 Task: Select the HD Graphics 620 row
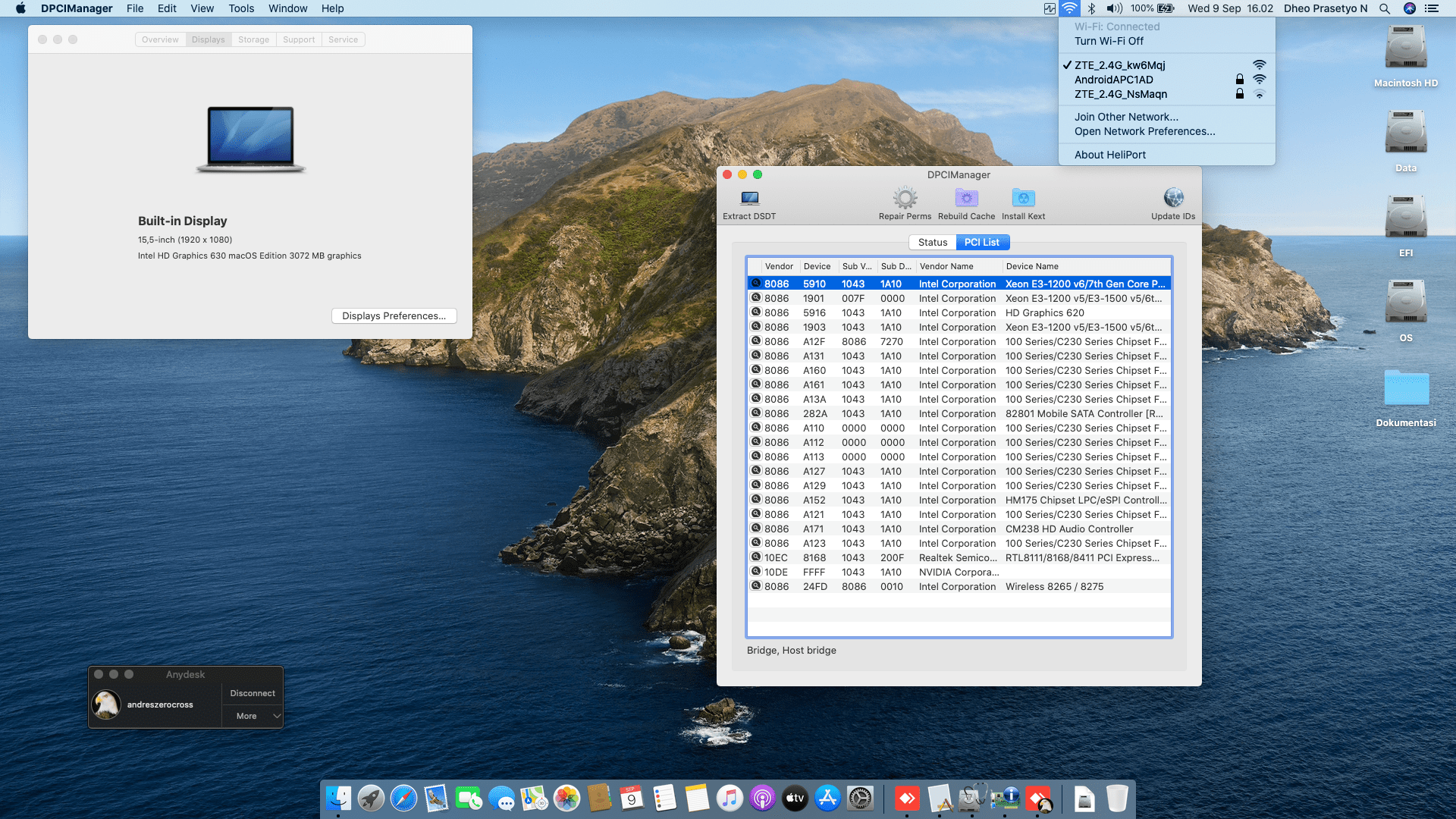pyautogui.click(x=959, y=312)
